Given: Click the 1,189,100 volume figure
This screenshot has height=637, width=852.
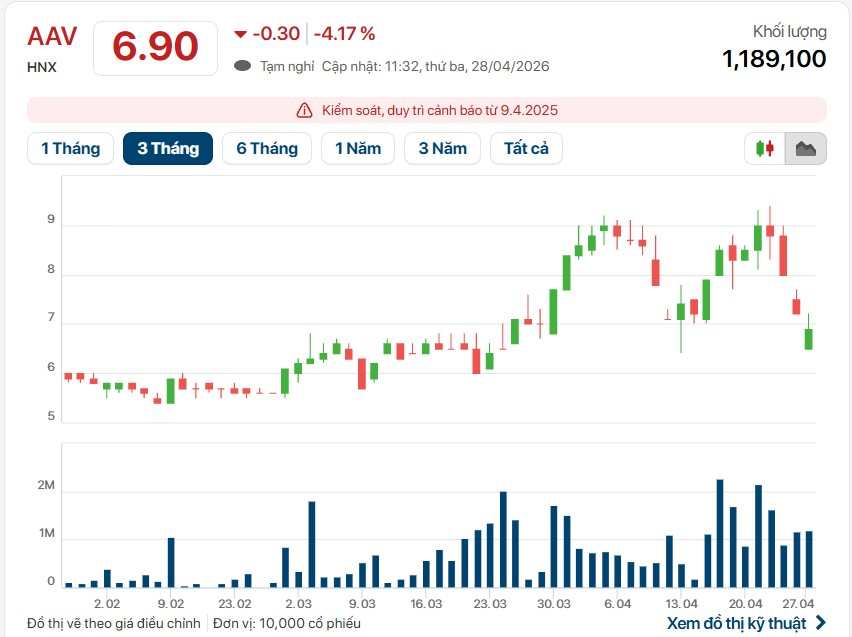Looking at the screenshot, I should click(x=774, y=59).
